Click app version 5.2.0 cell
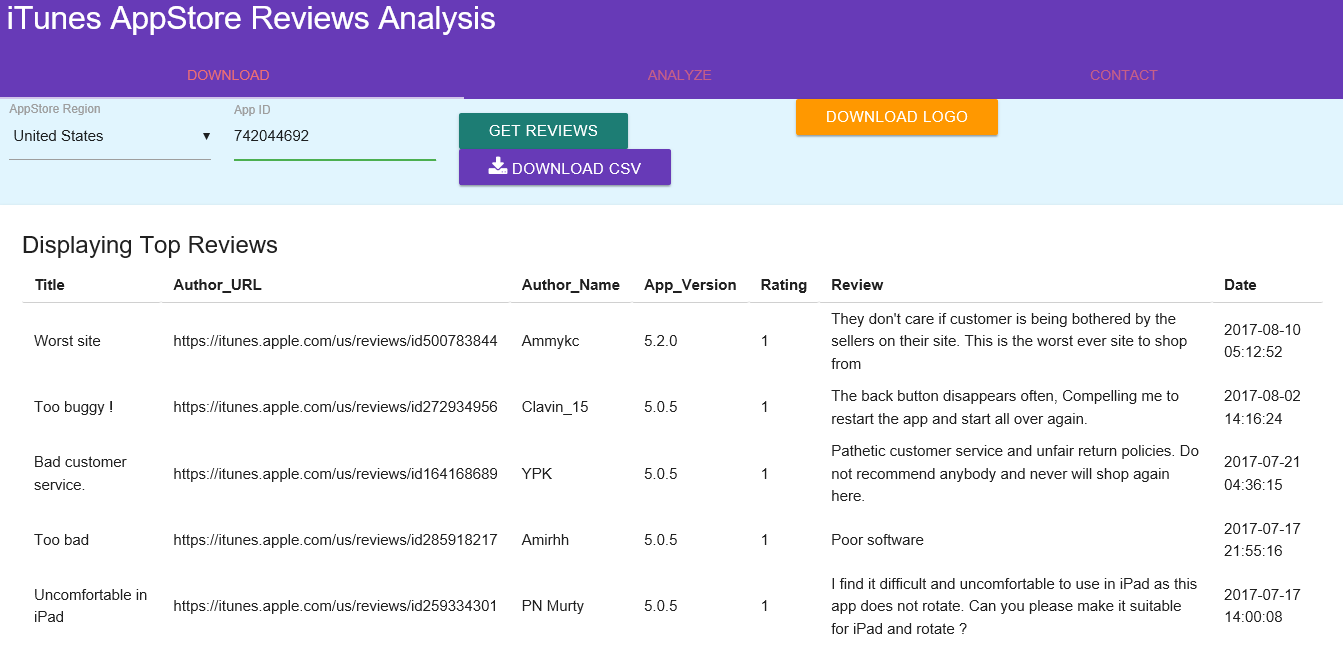Image resolution: width=1343 pixels, height=653 pixels. coord(661,341)
